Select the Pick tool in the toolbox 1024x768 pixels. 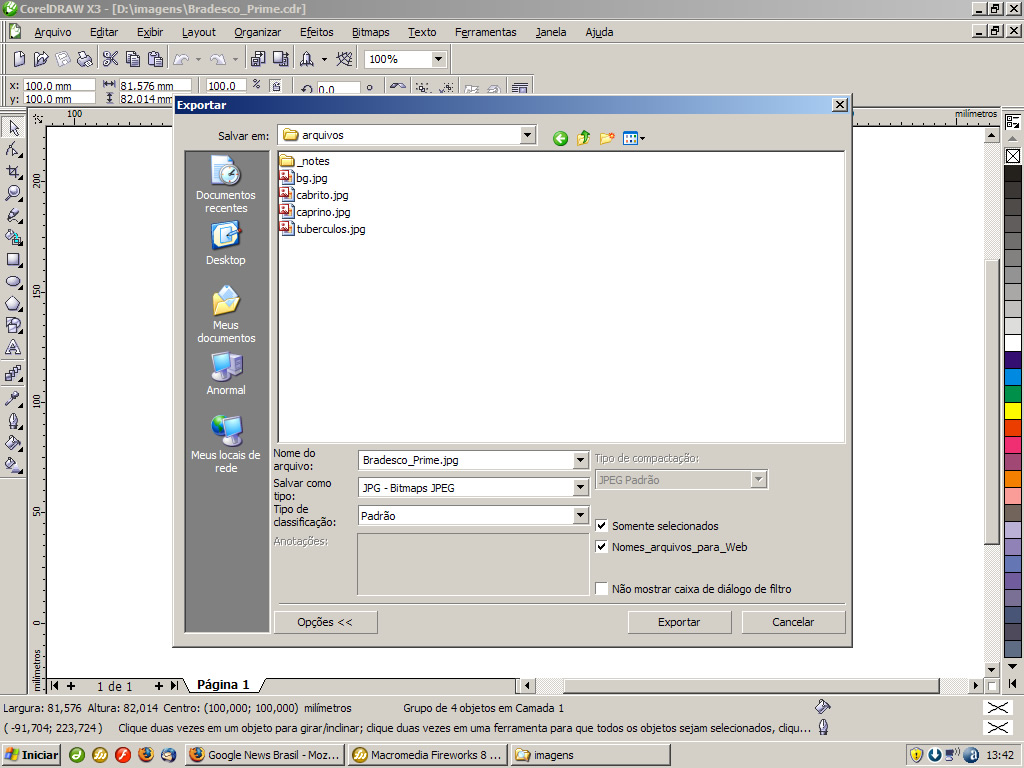[13, 127]
